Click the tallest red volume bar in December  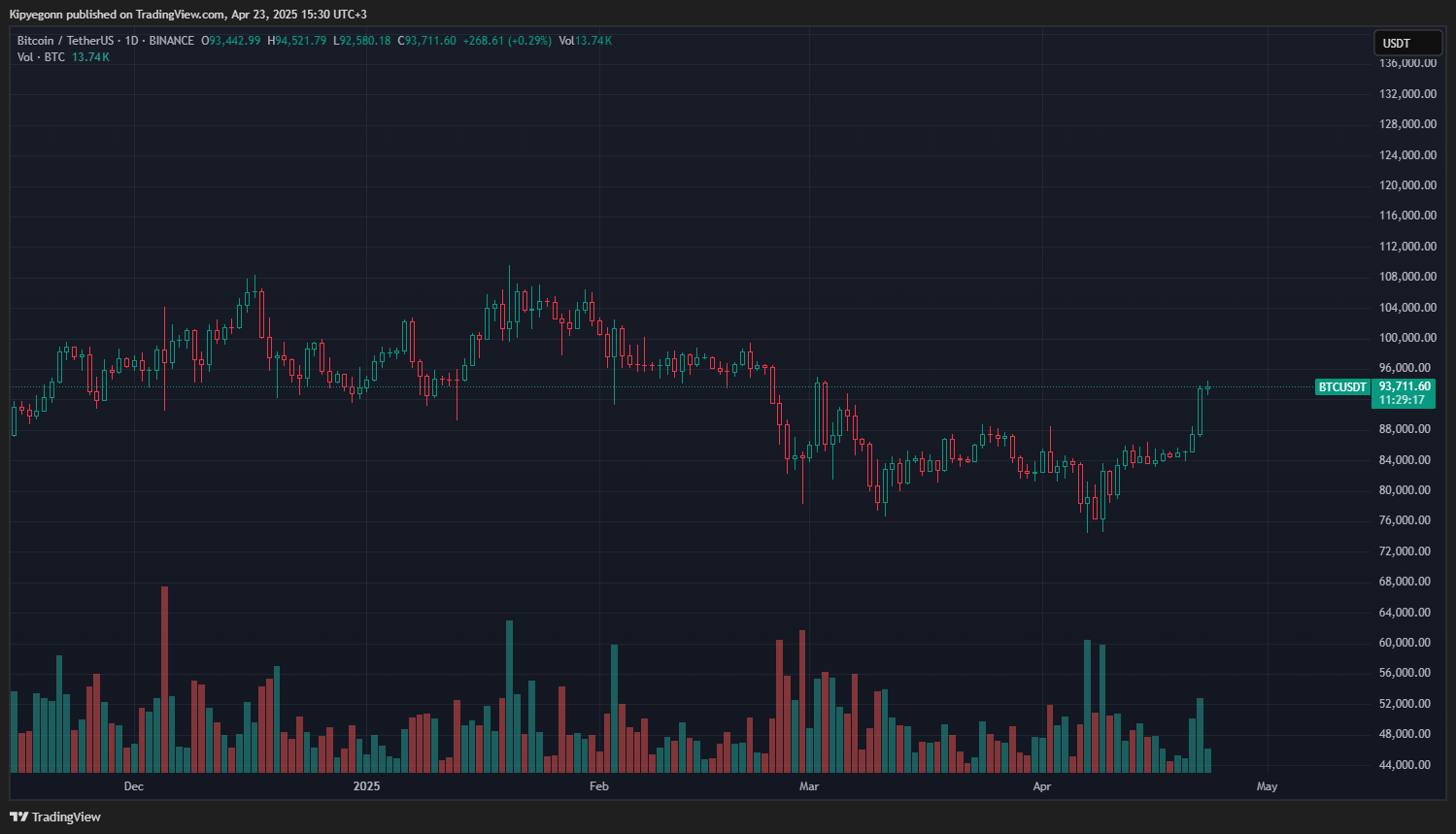pos(164,680)
